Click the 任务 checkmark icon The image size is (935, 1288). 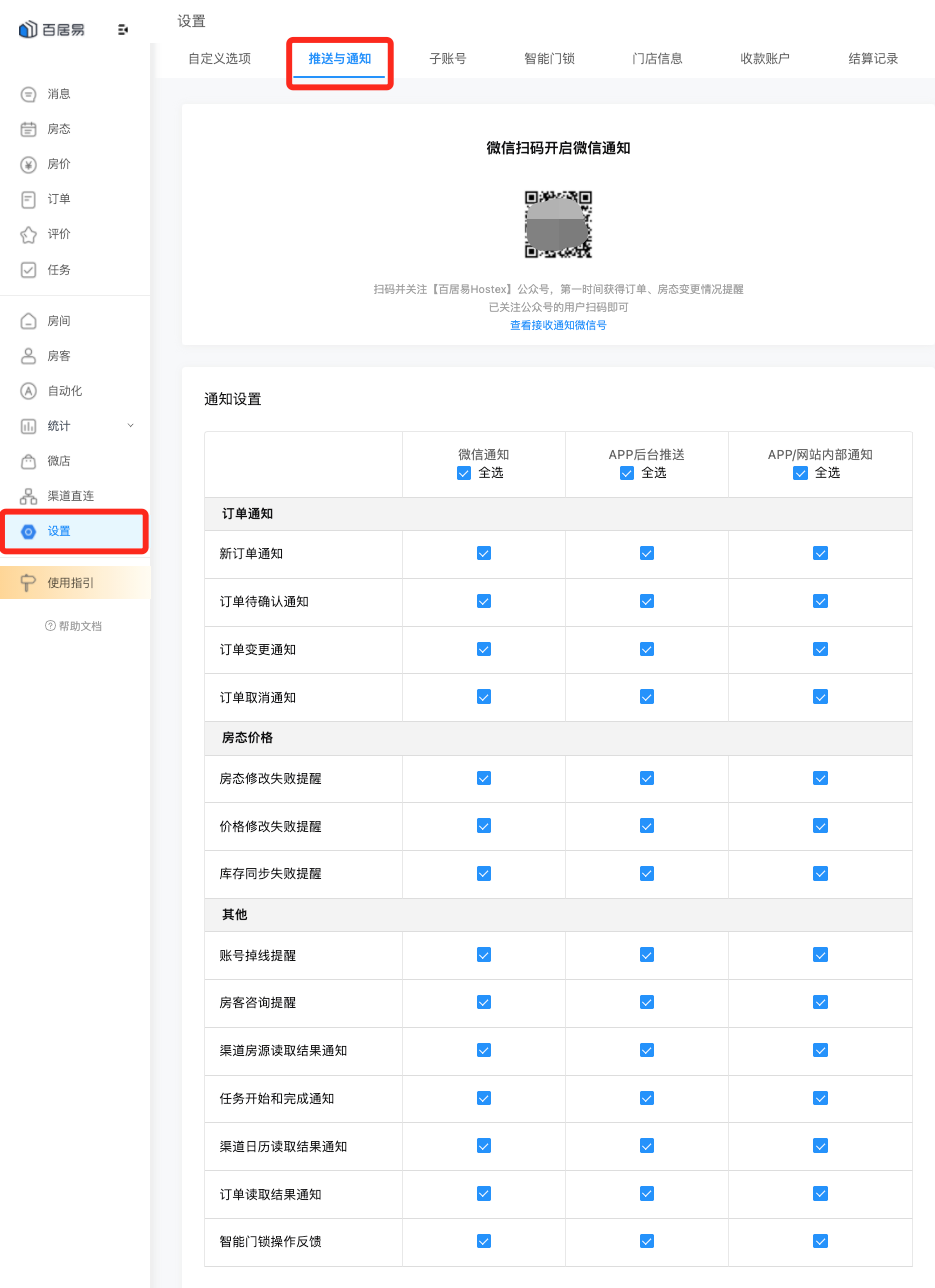point(29,270)
